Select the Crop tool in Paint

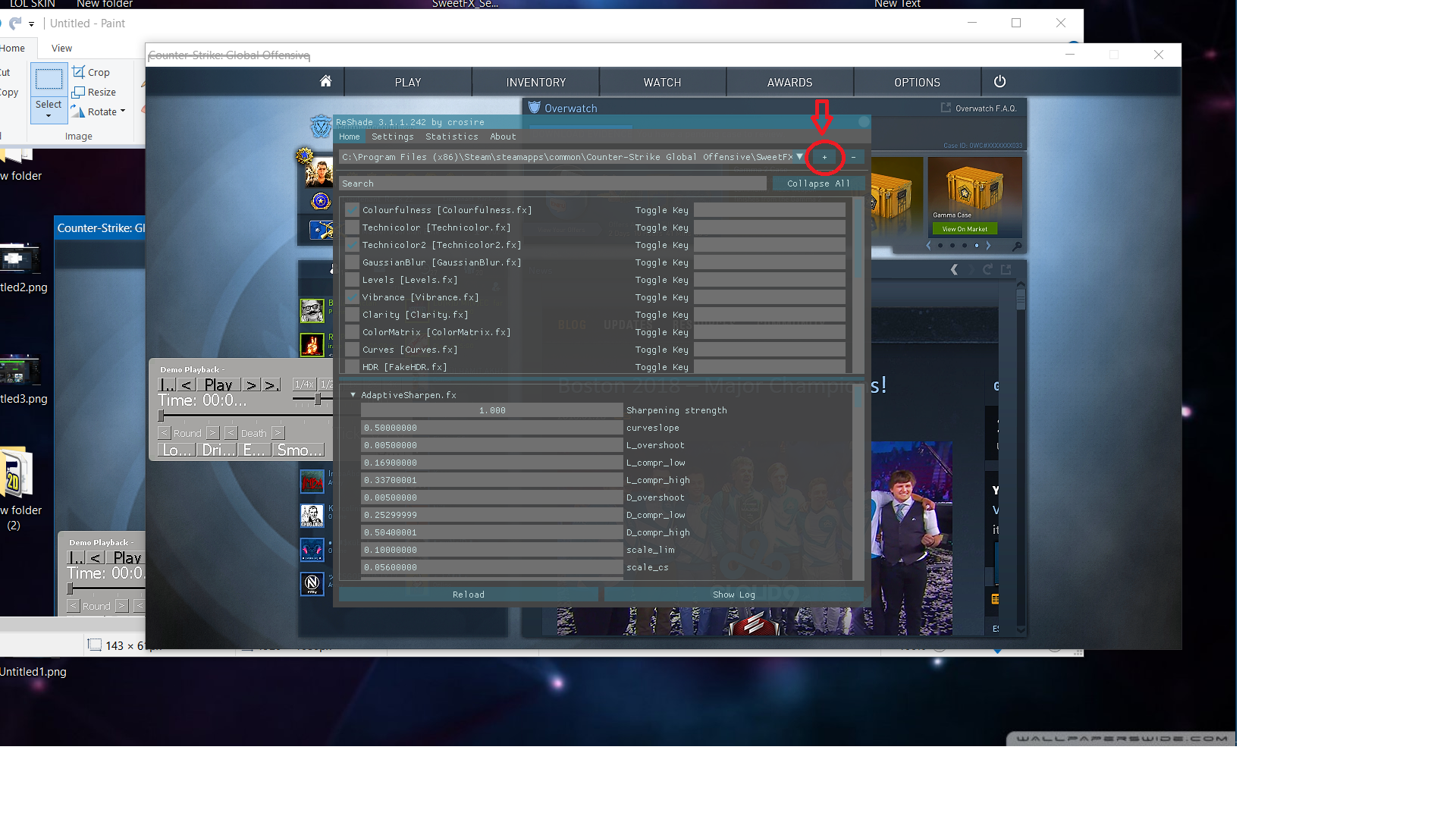point(91,72)
